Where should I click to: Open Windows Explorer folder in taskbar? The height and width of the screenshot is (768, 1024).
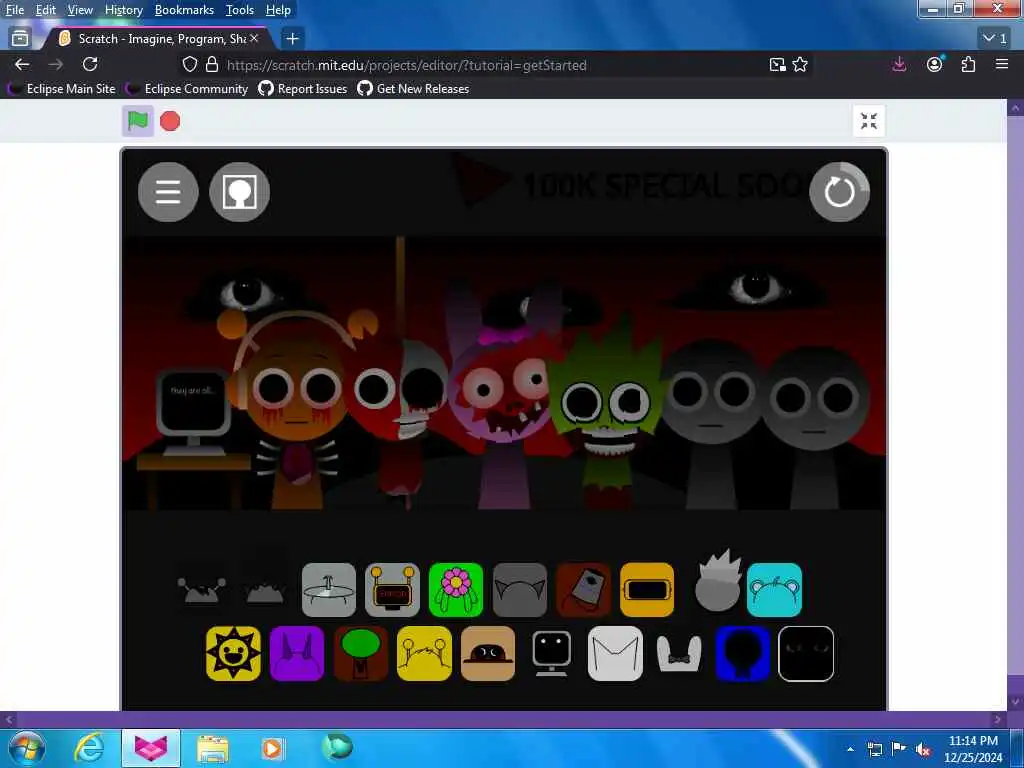point(213,748)
